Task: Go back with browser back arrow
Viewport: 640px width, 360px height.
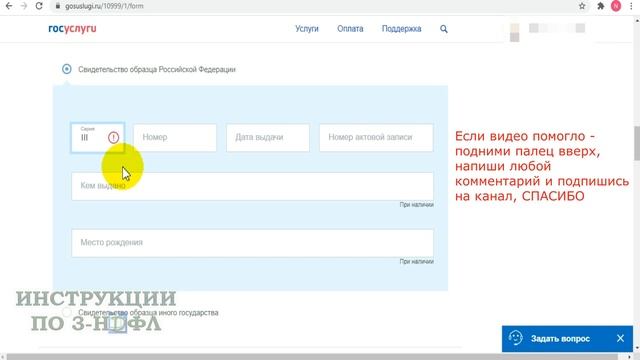Action: (9, 6)
